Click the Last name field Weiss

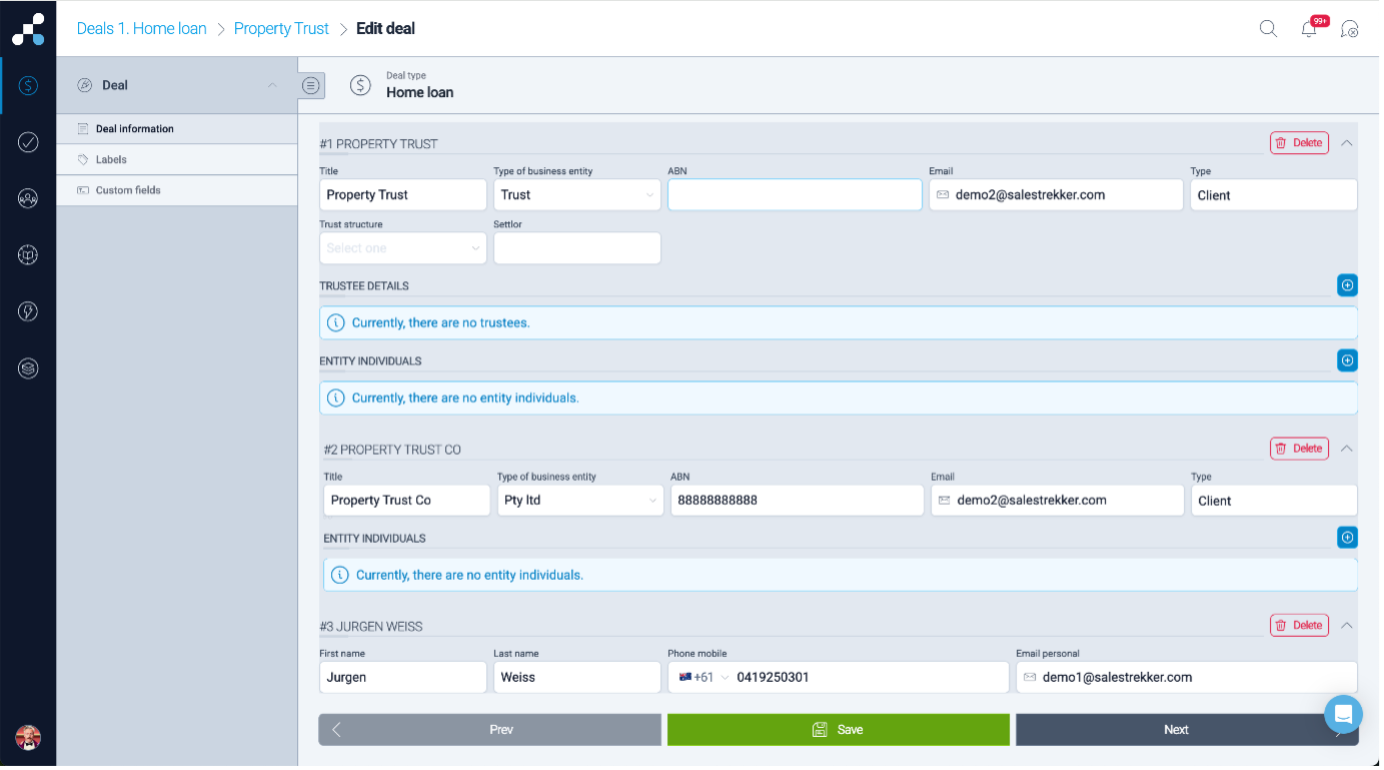coord(577,677)
